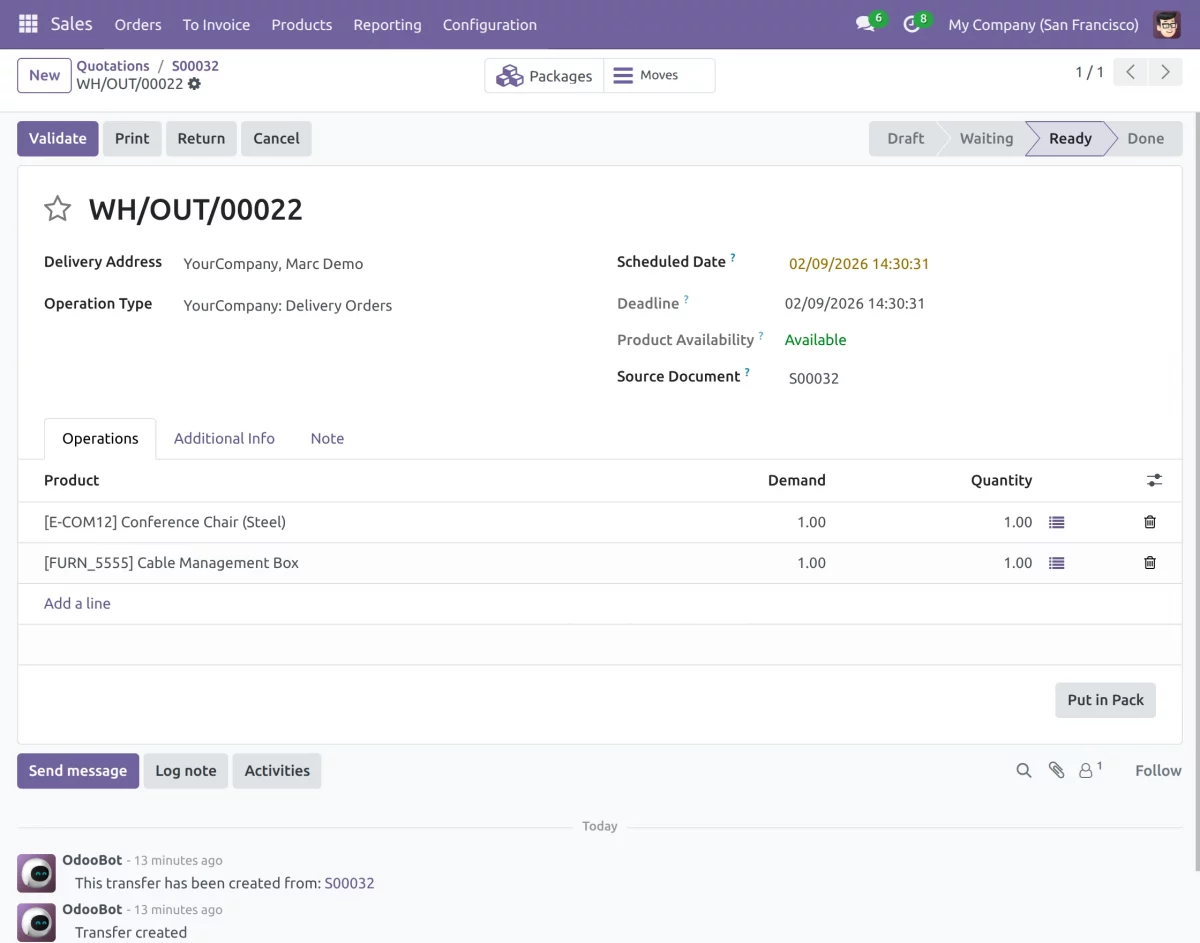This screenshot has height=943, width=1200.
Task: Open the activities clock icon
Action: pos(911,24)
